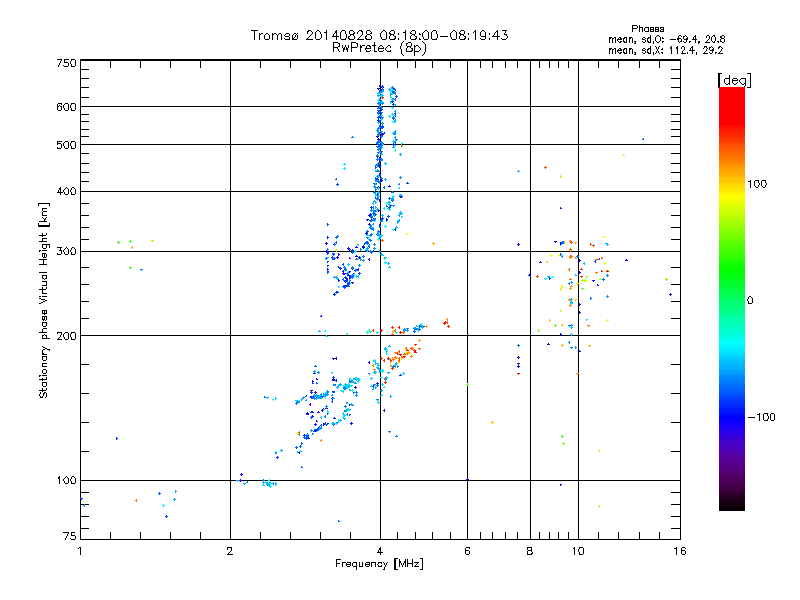
Task: Click the 'mean, sd,O: -69.4, 20.8' statistic
Action: (666, 40)
